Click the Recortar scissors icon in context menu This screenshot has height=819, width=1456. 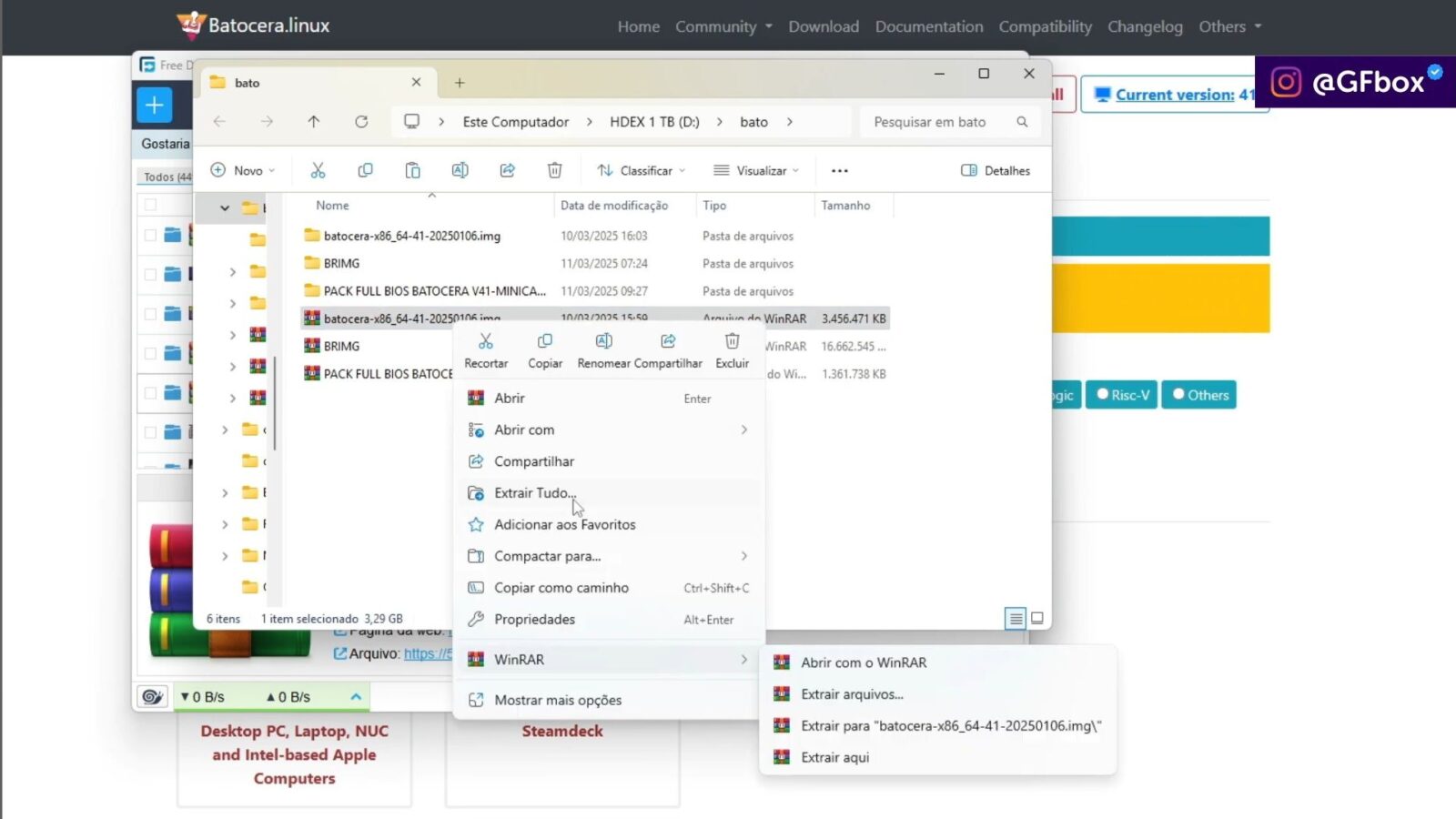click(x=486, y=342)
